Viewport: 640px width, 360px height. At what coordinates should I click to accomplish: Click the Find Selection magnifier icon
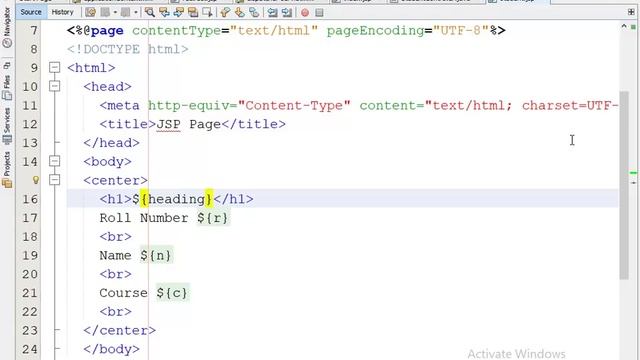click(150, 13)
